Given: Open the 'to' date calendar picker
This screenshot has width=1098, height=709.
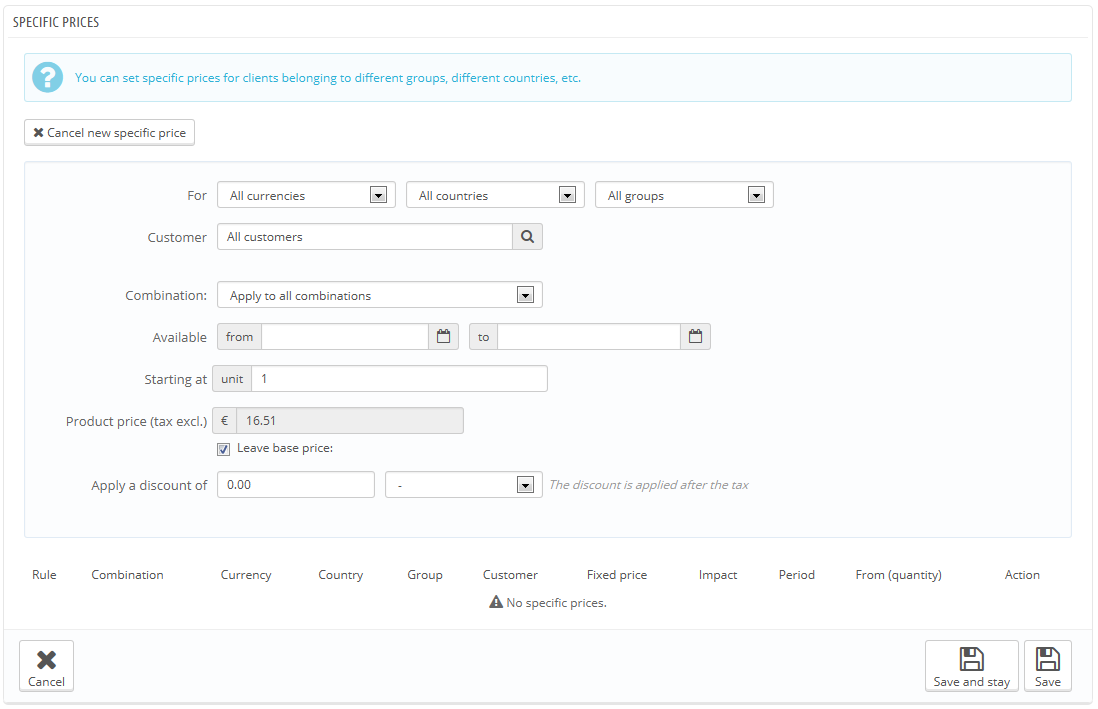Looking at the screenshot, I should [695, 336].
